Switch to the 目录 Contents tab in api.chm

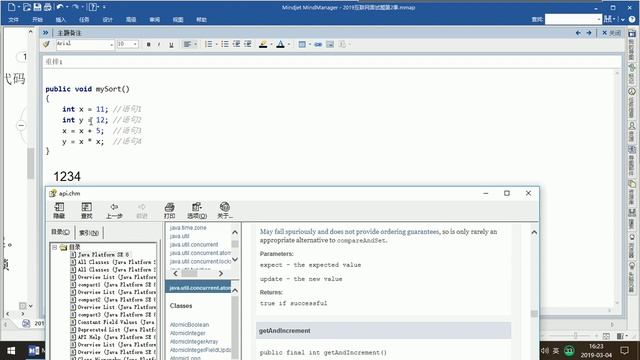click(x=60, y=232)
